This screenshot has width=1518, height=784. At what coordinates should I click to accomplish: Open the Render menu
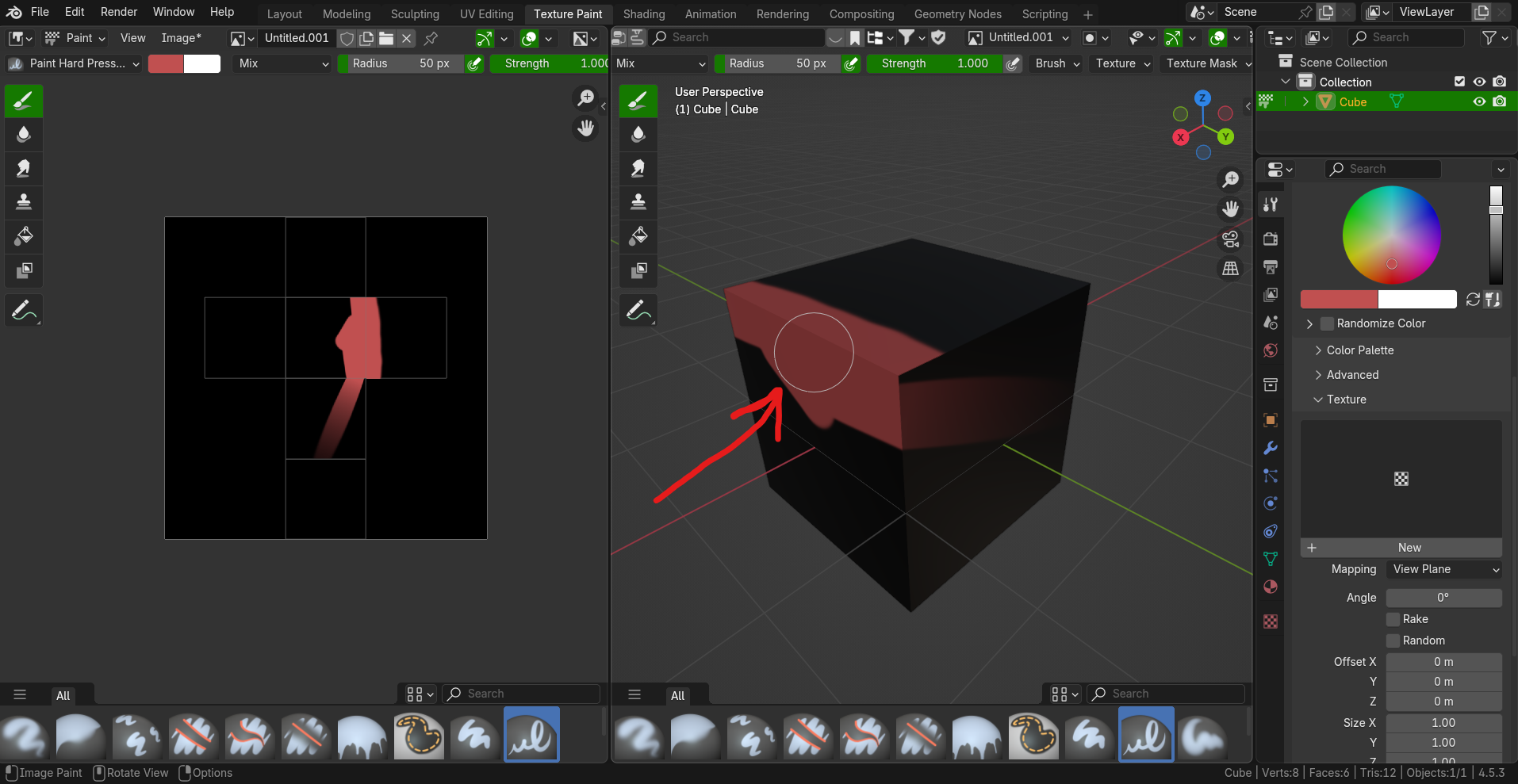point(119,12)
